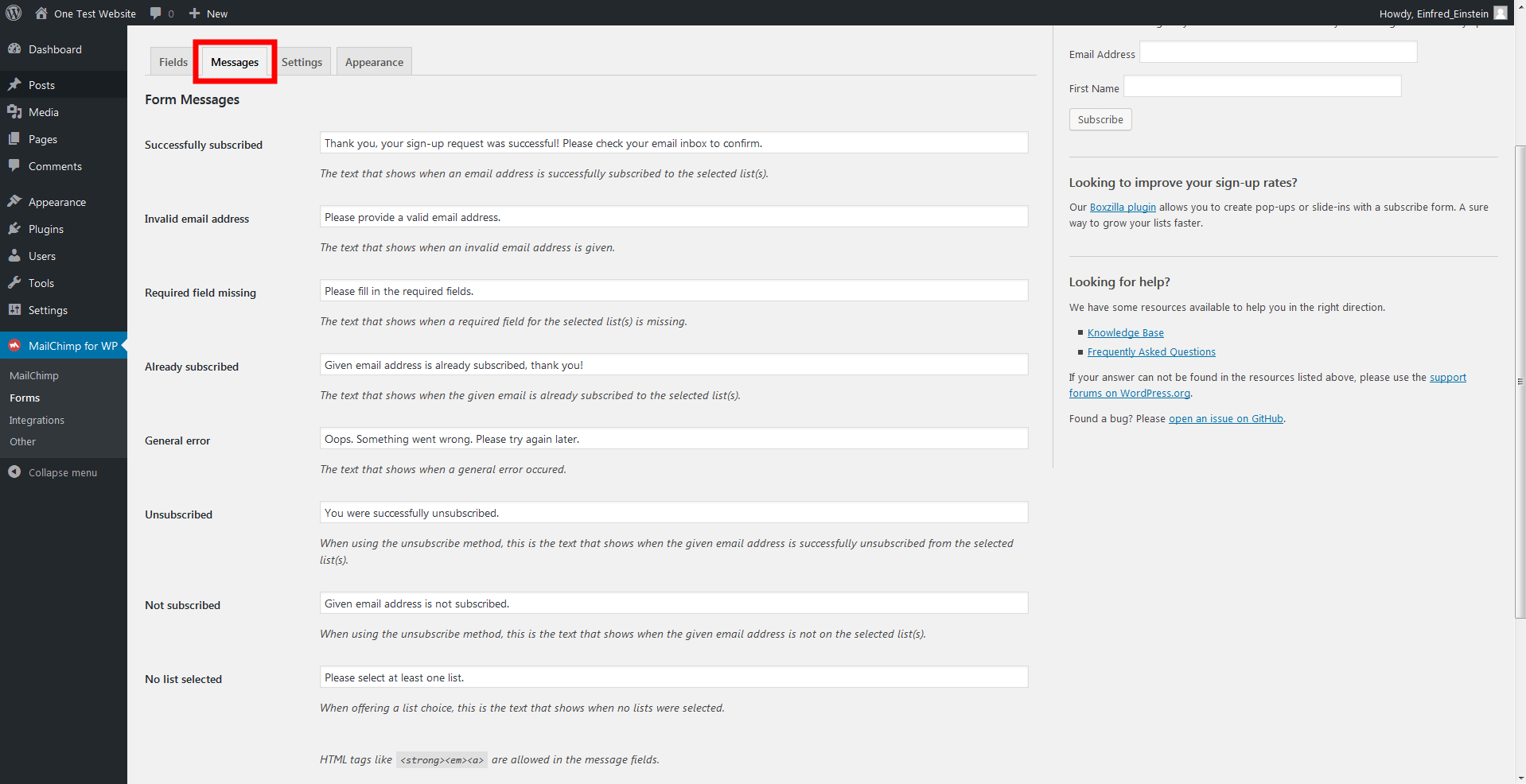Click the page vertical scrollbar thumb
Image resolution: width=1526 pixels, height=784 pixels.
(1520, 382)
